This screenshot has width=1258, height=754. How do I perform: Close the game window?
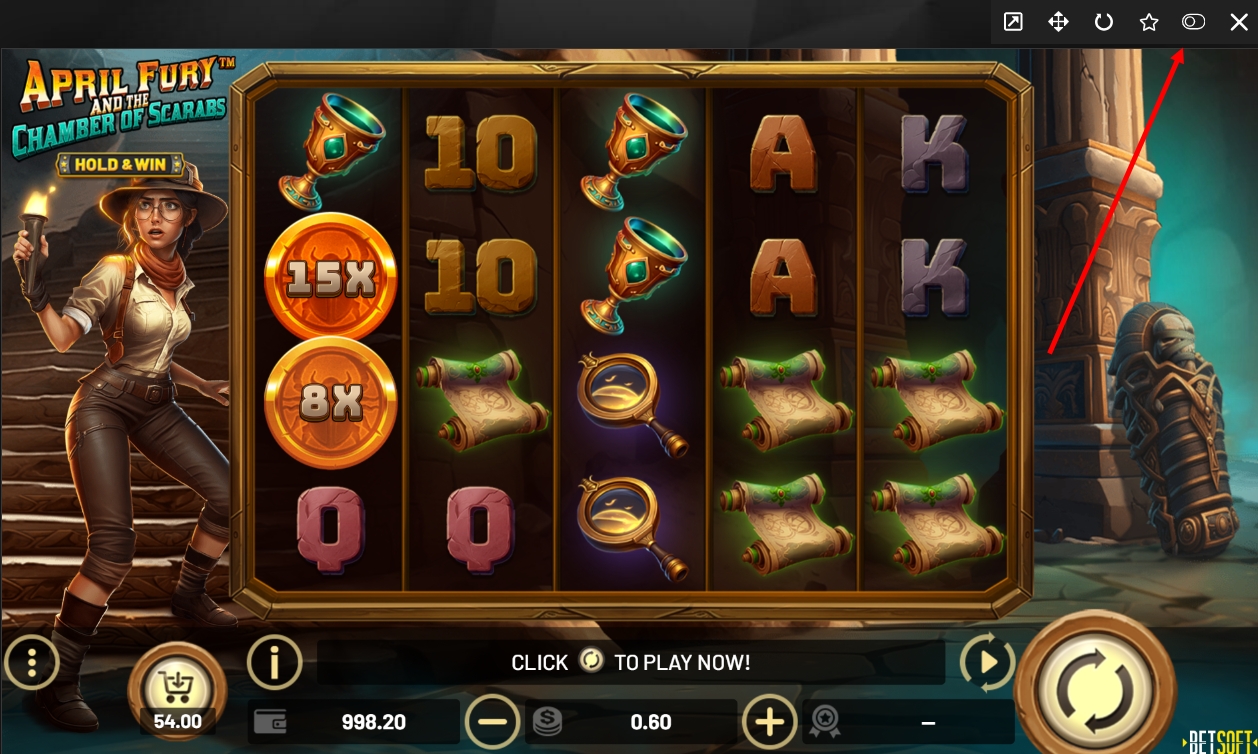point(1238,22)
